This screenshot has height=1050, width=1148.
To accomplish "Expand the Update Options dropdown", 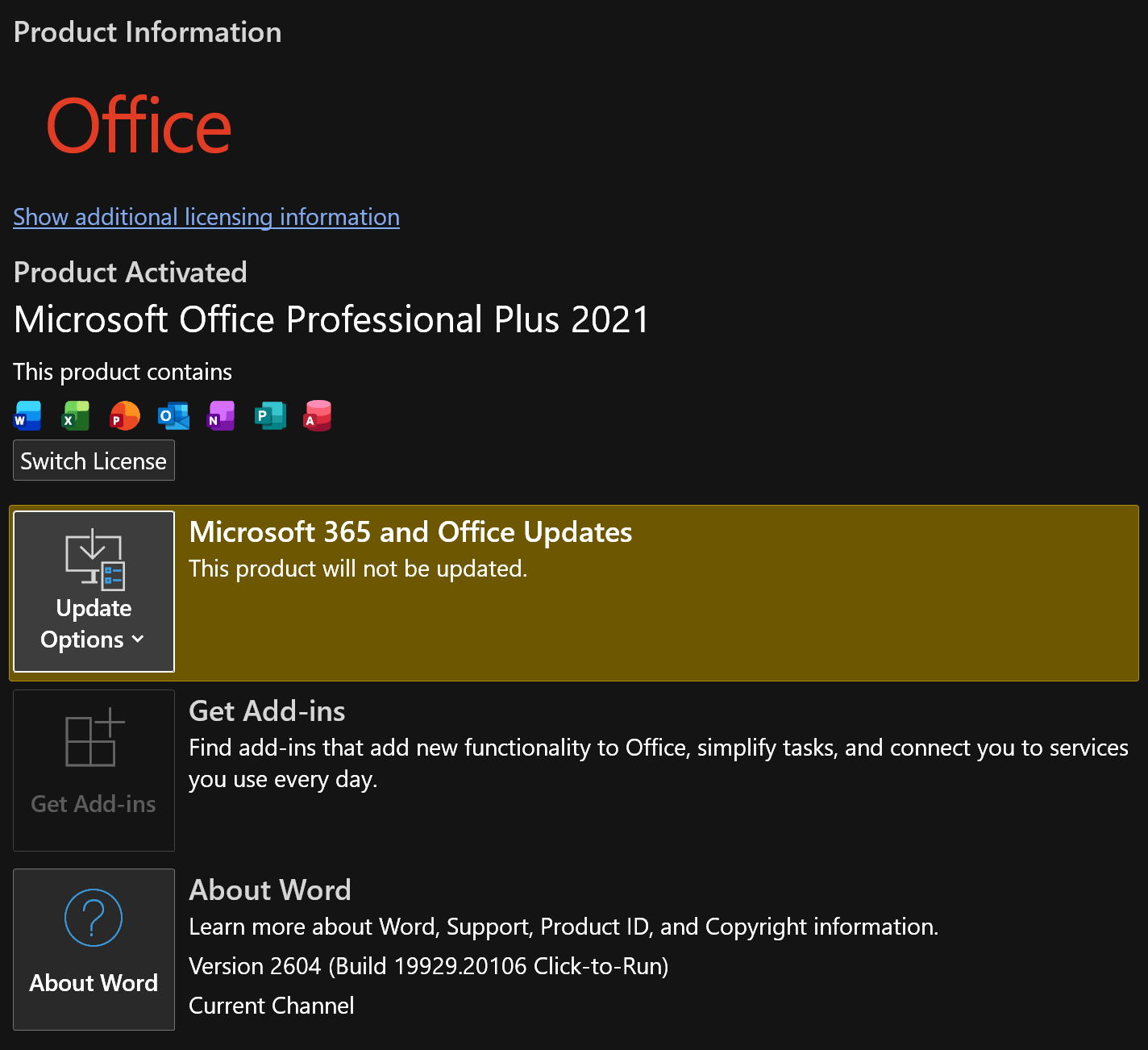I will pos(94,591).
